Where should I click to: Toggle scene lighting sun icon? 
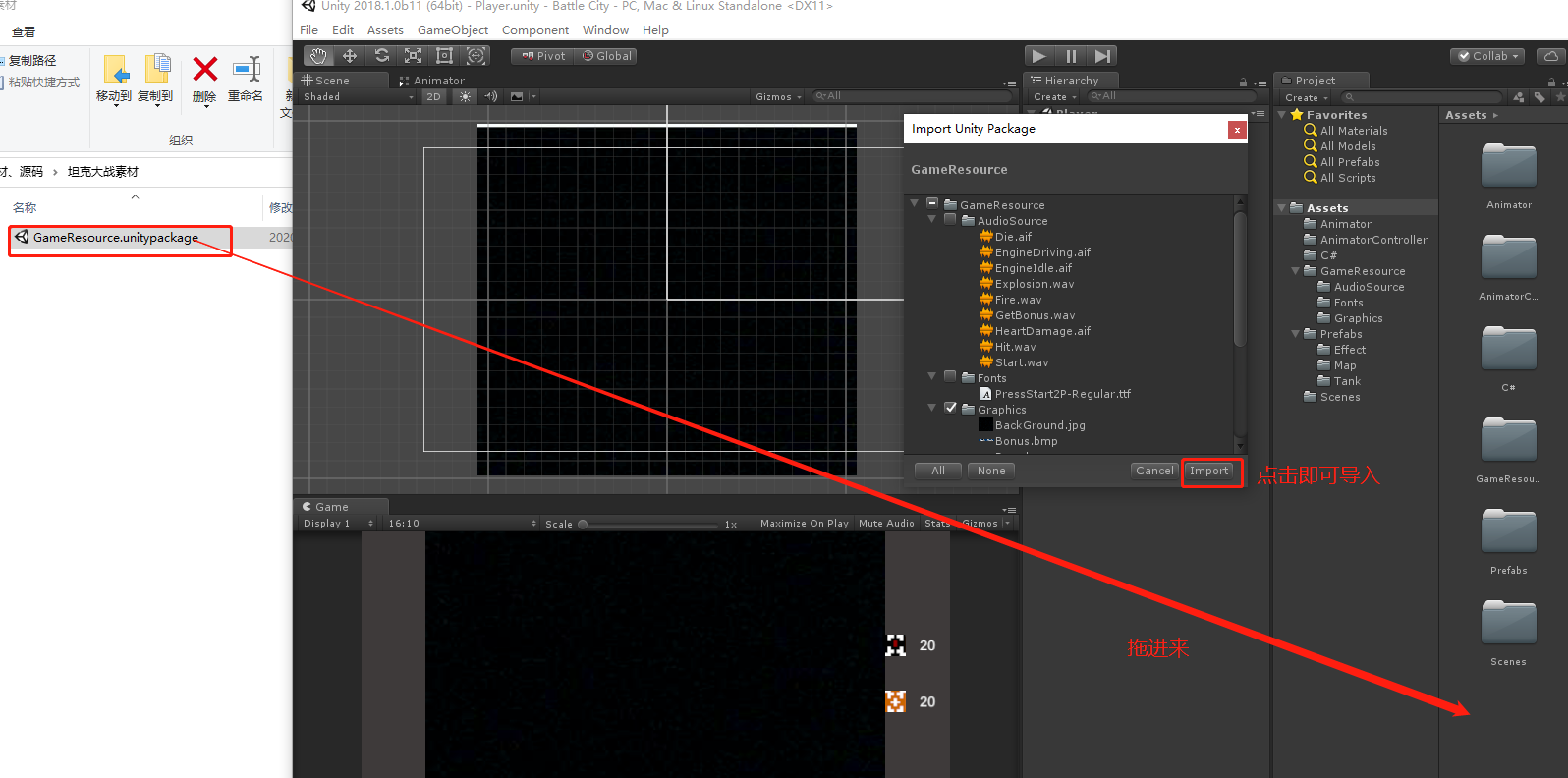tap(465, 96)
